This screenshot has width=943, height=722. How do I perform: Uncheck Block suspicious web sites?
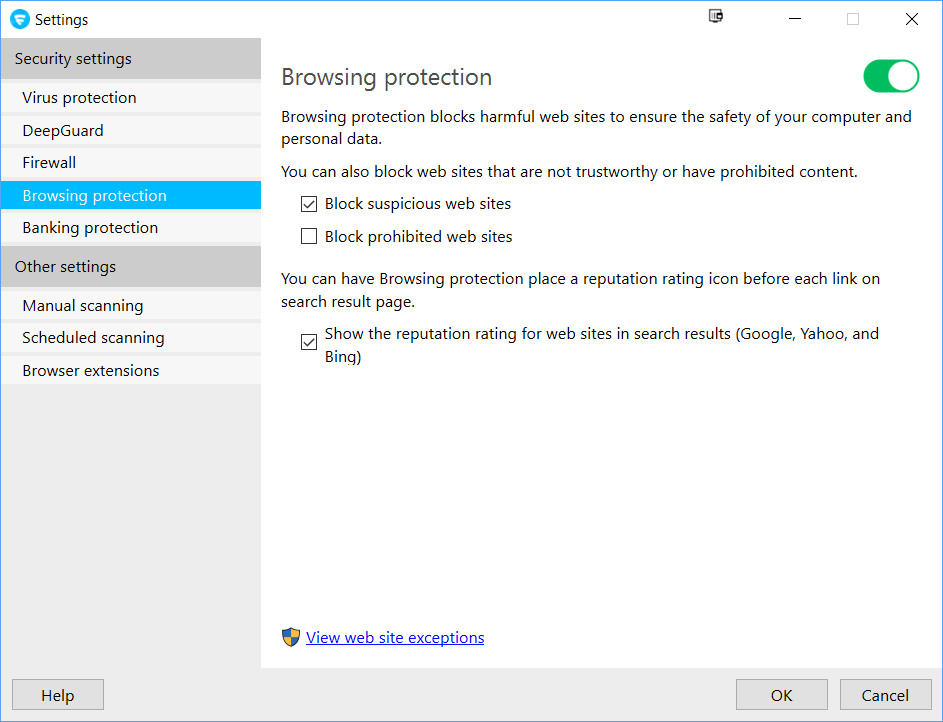pyautogui.click(x=309, y=204)
